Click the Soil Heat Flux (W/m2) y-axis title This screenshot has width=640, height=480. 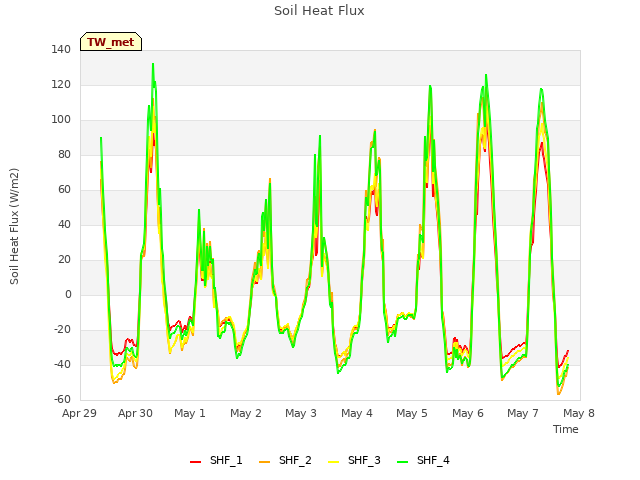pyautogui.click(x=14, y=226)
